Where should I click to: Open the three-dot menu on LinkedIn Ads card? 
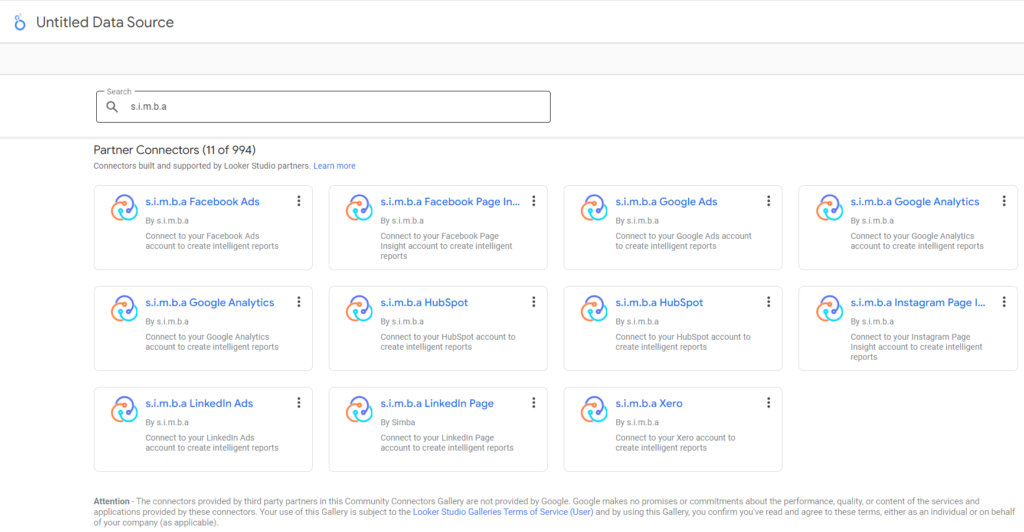pyautogui.click(x=299, y=403)
